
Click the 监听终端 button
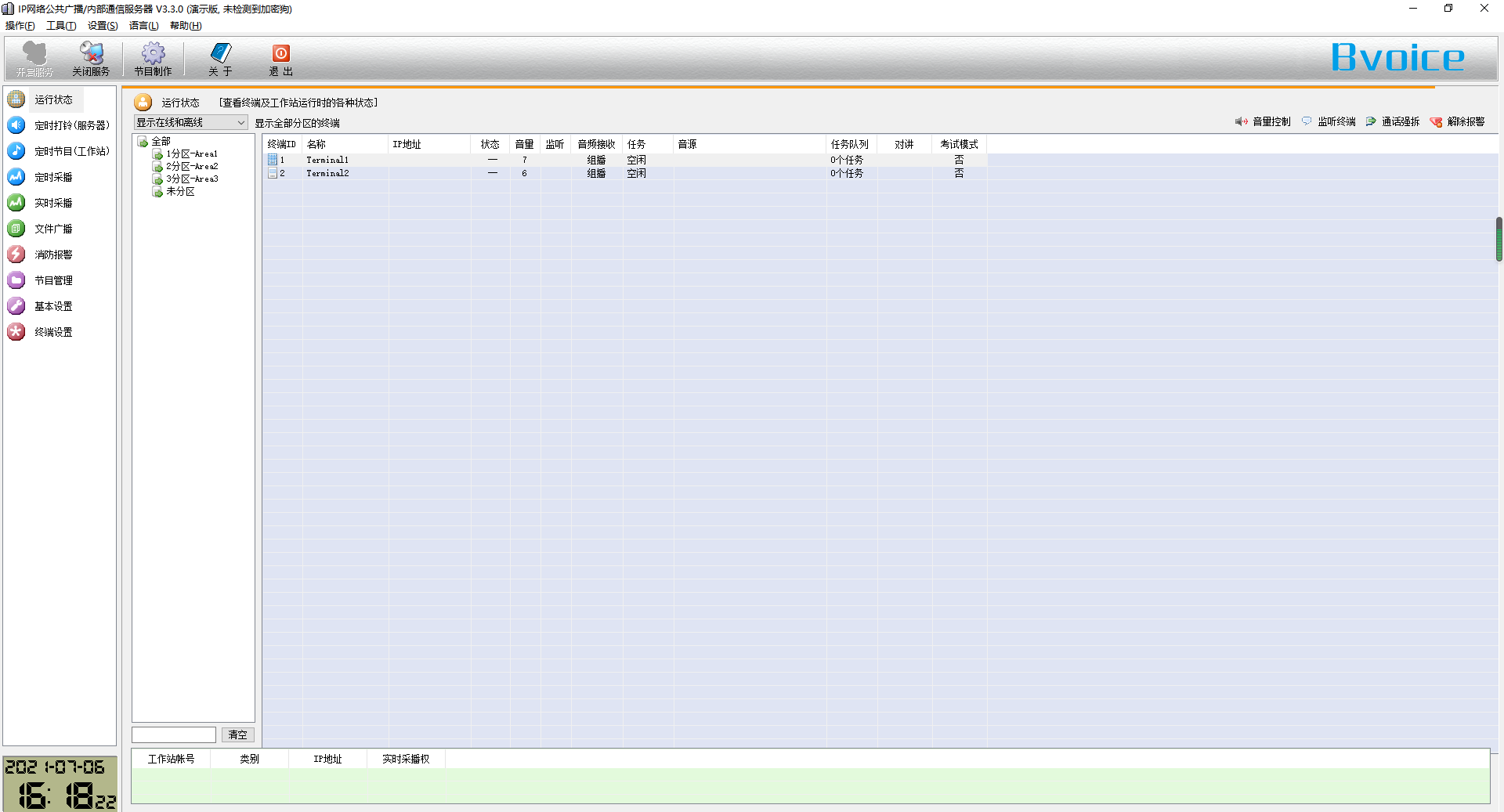[1329, 121]
